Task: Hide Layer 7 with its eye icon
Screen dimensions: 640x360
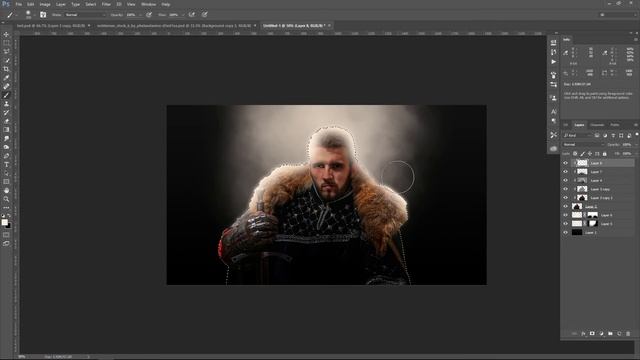Action: point(566,172)
